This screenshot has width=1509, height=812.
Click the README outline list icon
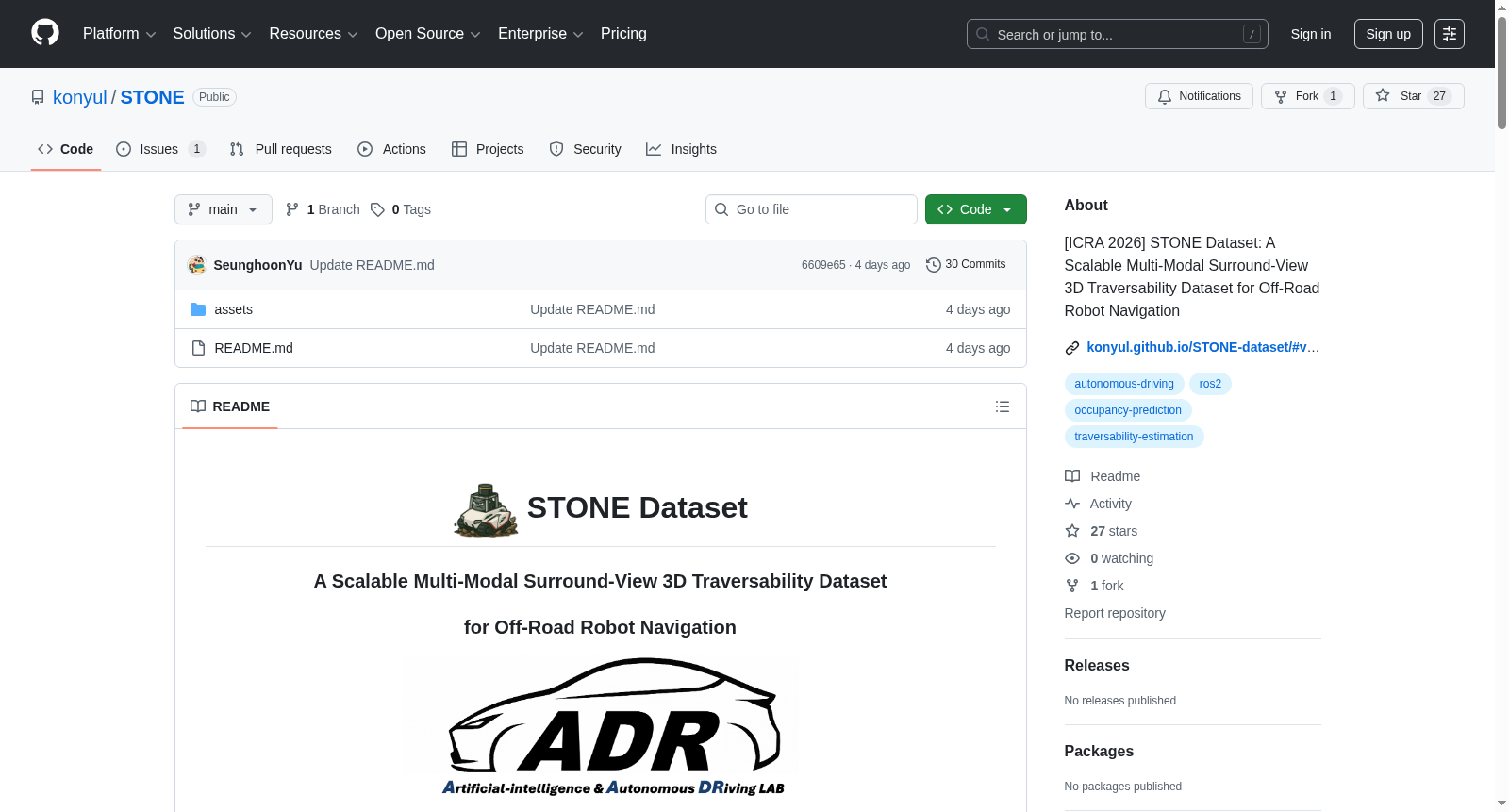point(1003,406)
